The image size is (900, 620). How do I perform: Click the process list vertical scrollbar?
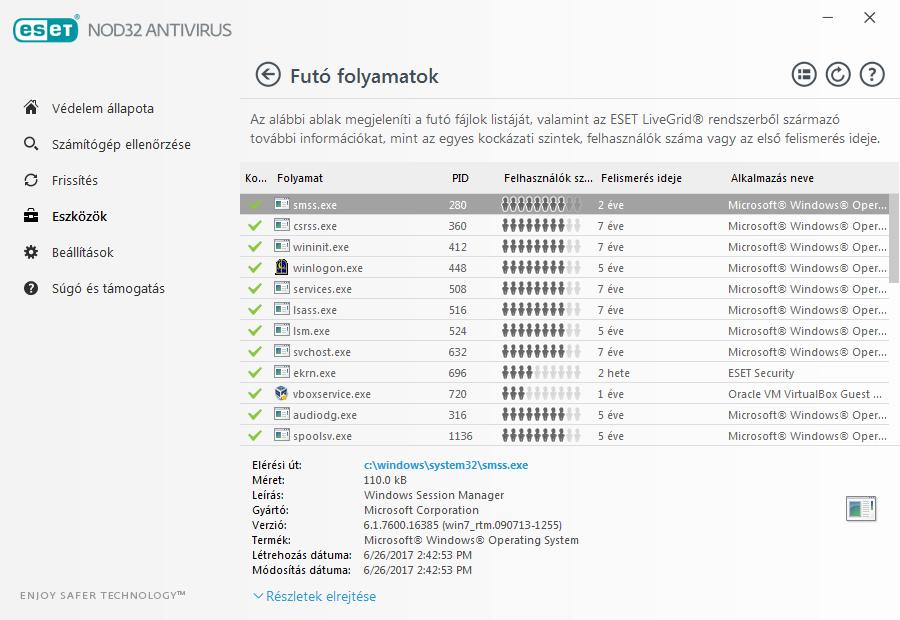(x=894, y=238)
